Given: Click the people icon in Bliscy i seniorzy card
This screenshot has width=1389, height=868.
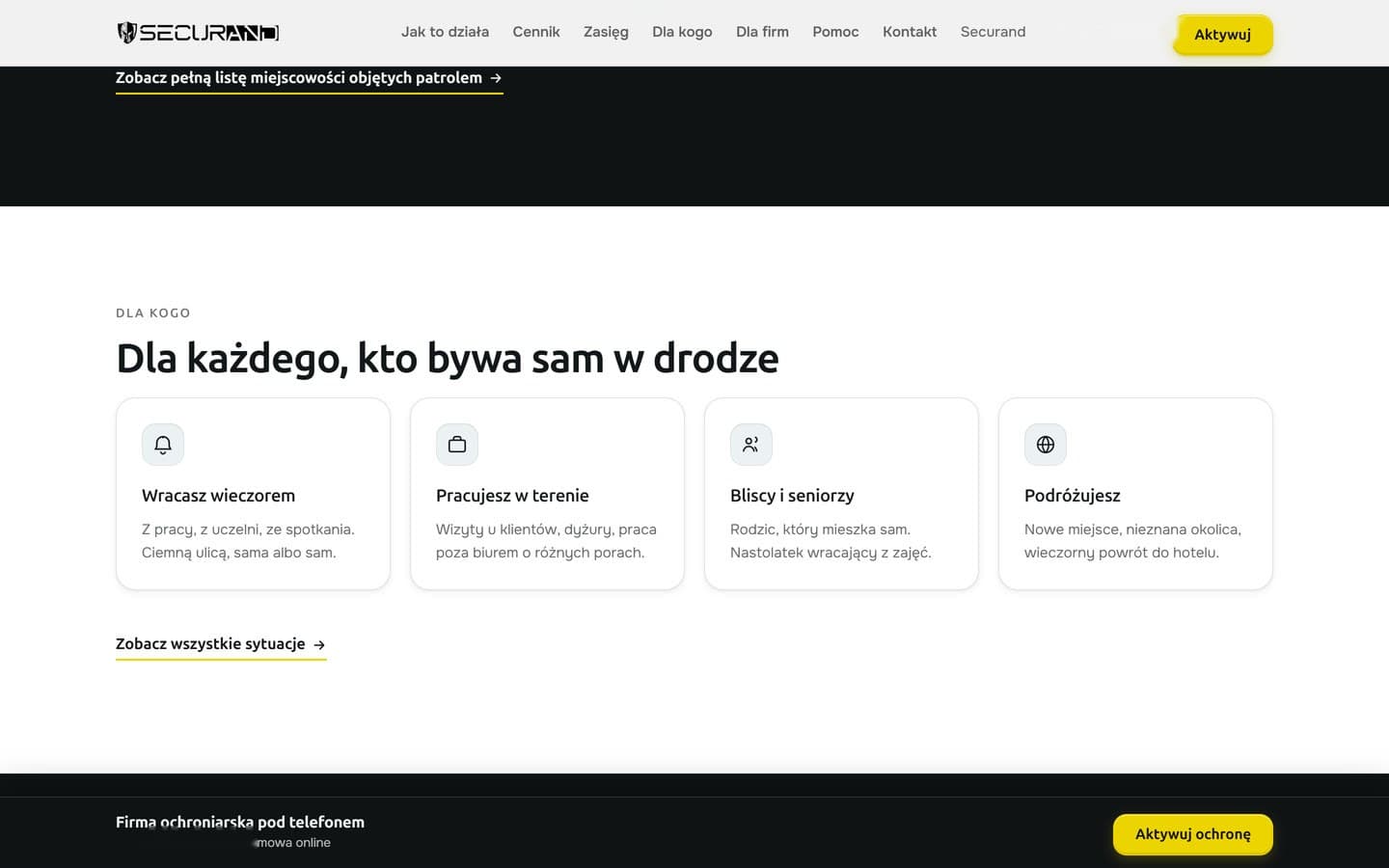Looking at the screenshot, I should pyautogui.click(x=751, y=445).
